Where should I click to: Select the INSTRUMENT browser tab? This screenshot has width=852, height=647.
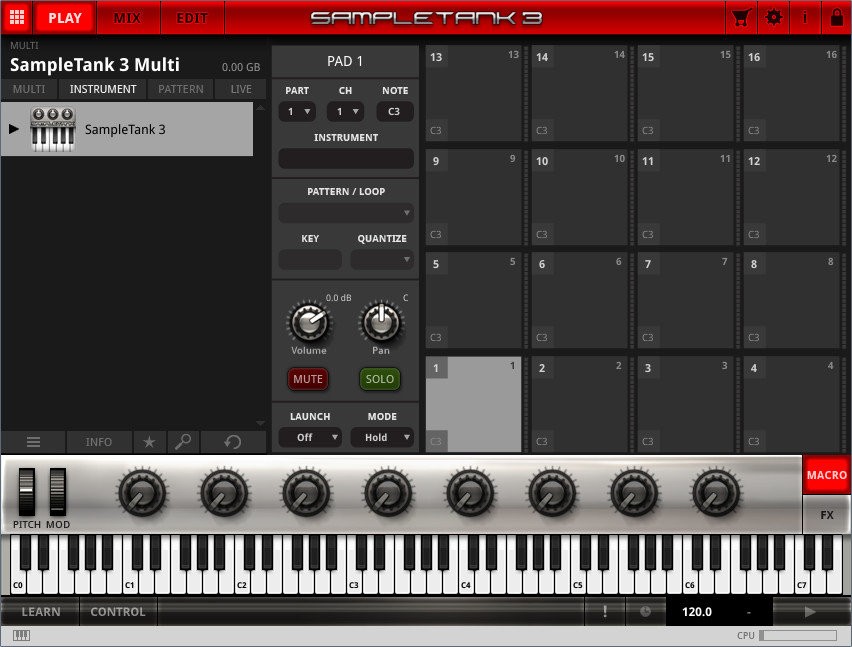coord(103,89)
